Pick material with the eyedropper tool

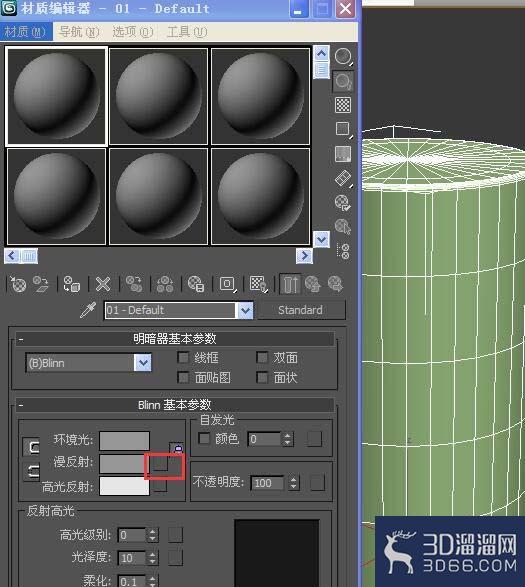88,310
